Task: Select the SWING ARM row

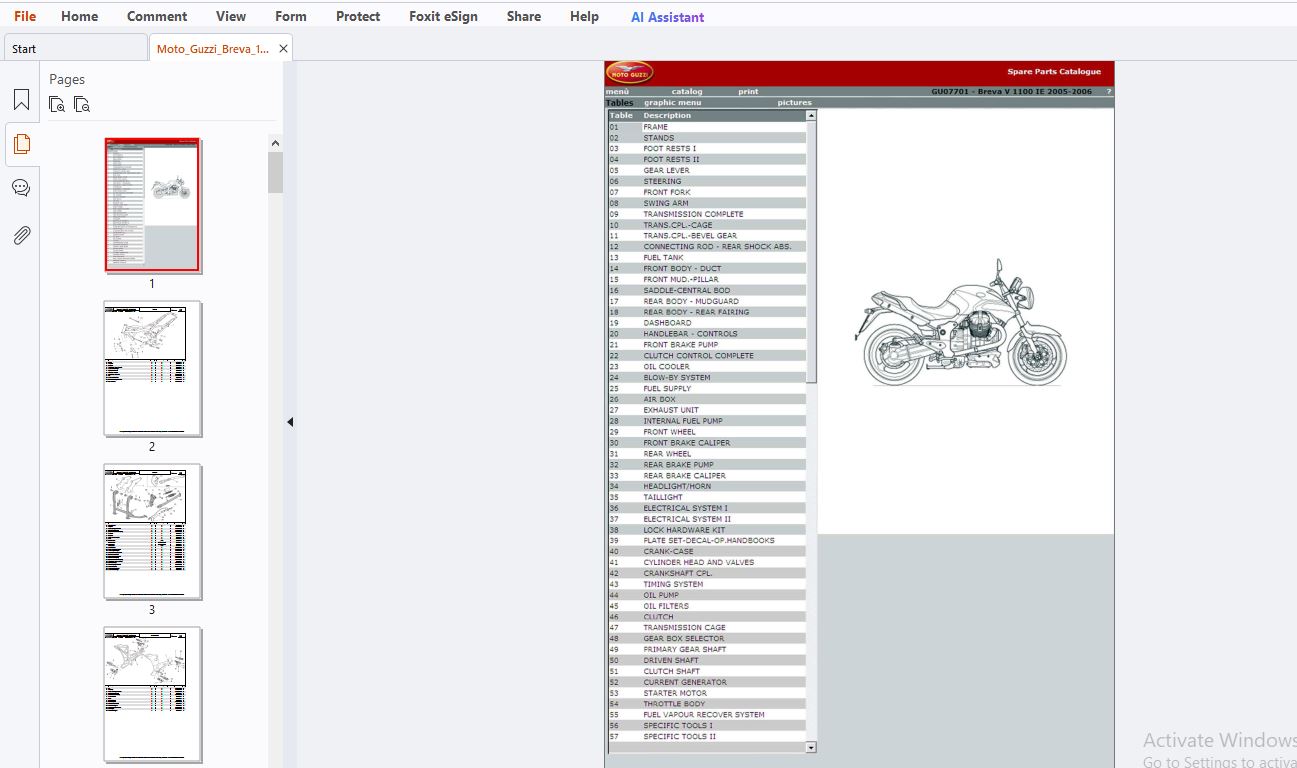Action: (706, 203)
